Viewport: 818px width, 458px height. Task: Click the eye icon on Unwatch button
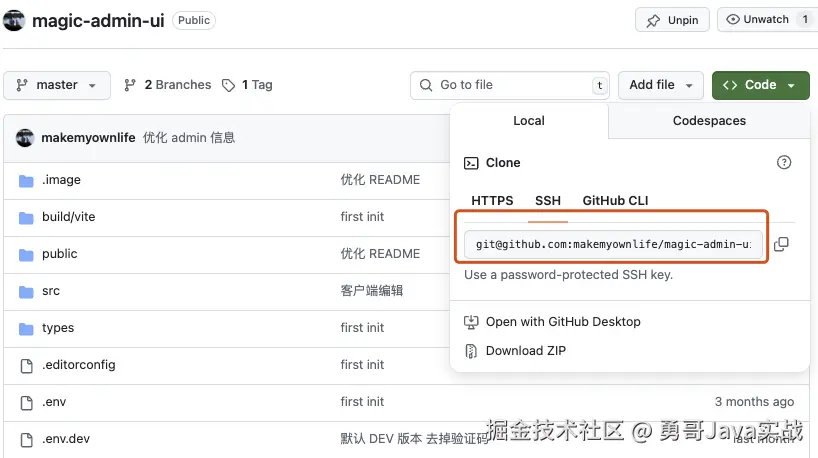pos(732,20)
